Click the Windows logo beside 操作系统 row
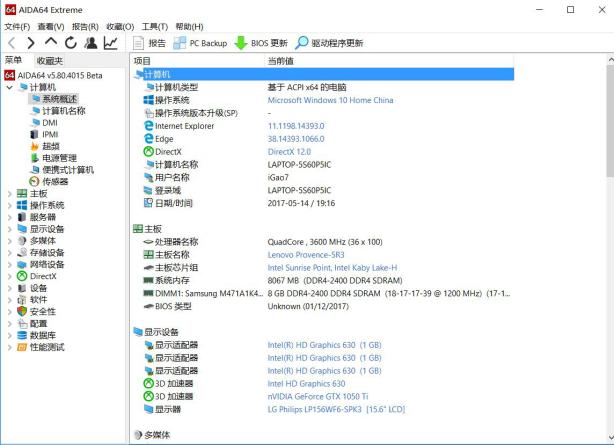The width and height of the screenshot is (614, 445). click(148, 100)
